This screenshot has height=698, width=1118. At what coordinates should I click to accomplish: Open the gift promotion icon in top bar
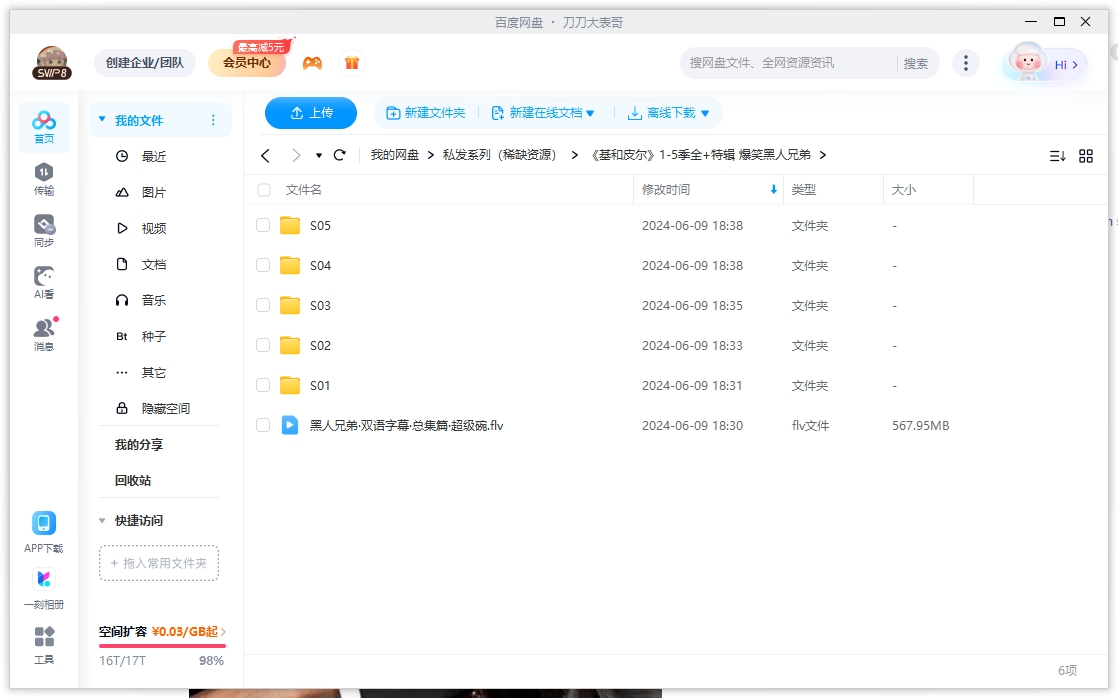pyautogui.click(x=352, y=62)
